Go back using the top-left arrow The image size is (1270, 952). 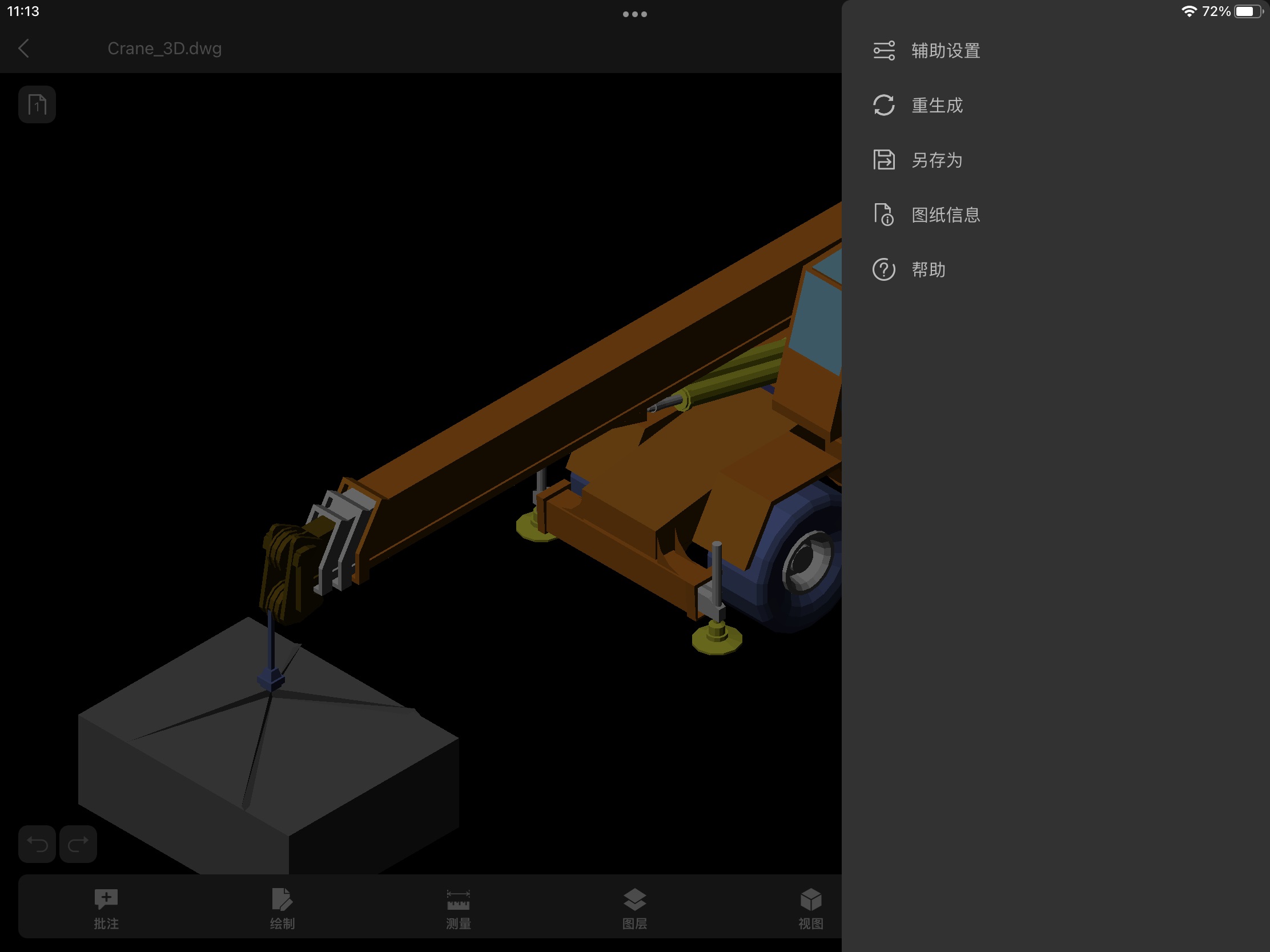click(24, 48)
